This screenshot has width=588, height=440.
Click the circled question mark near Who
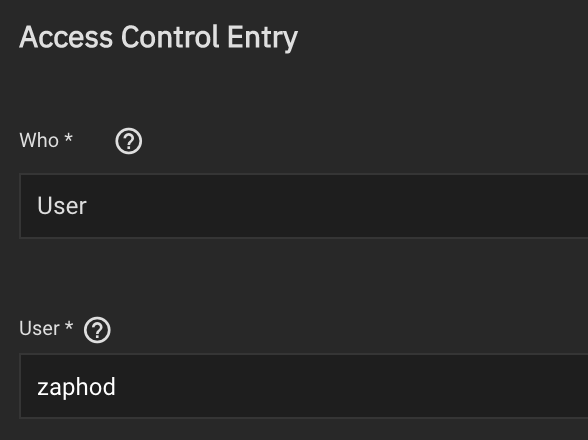[x=129, y=141]
